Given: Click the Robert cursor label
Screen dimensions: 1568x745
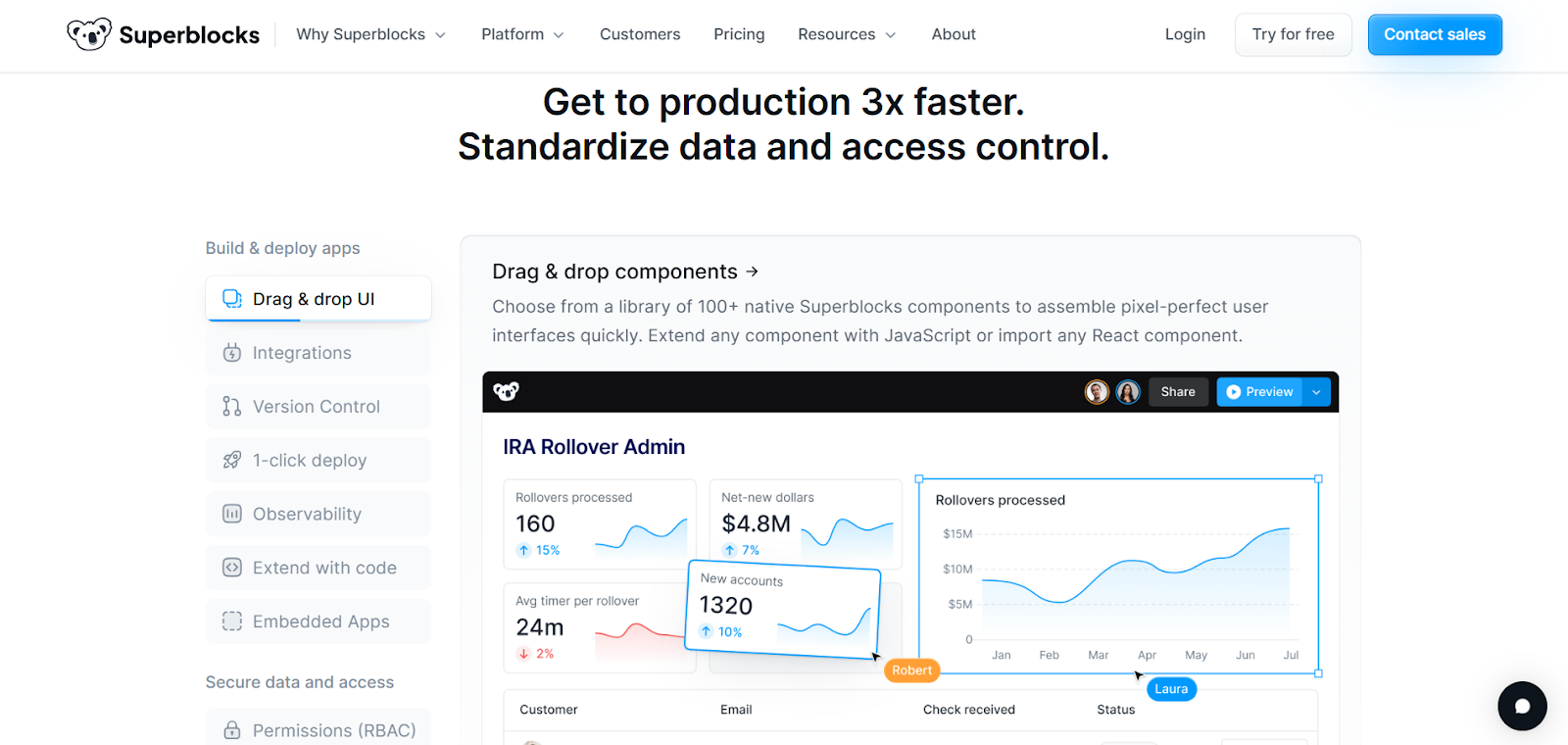Looking at the screenshot, I should (x=912, y=670).
